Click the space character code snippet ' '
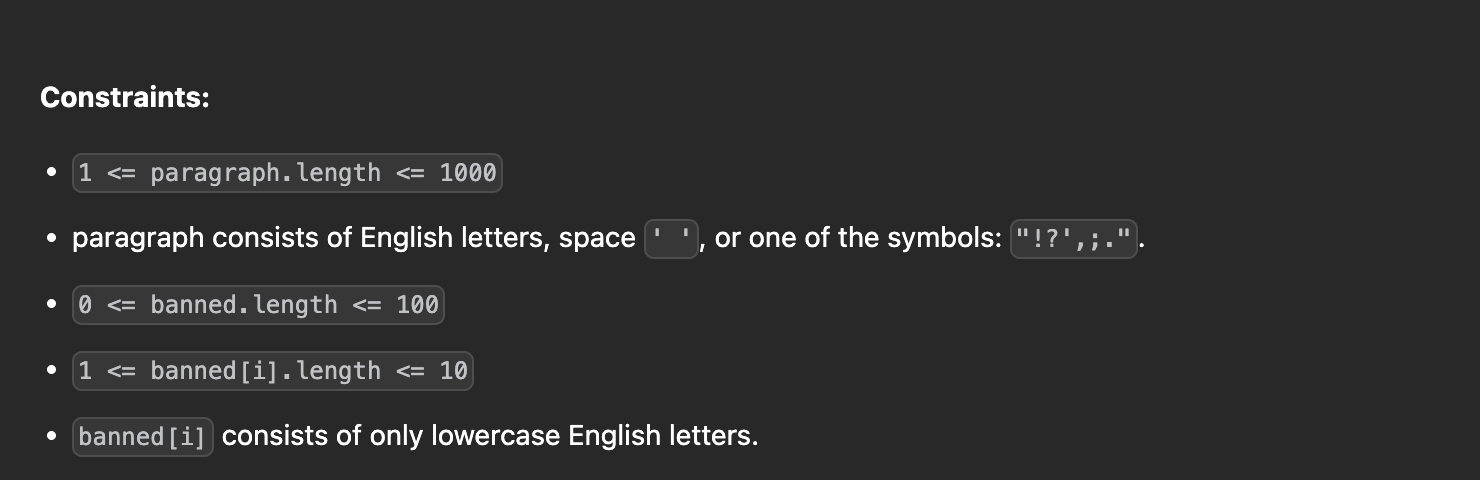This screenshot has height=480, width=1480. click(671, 239)
